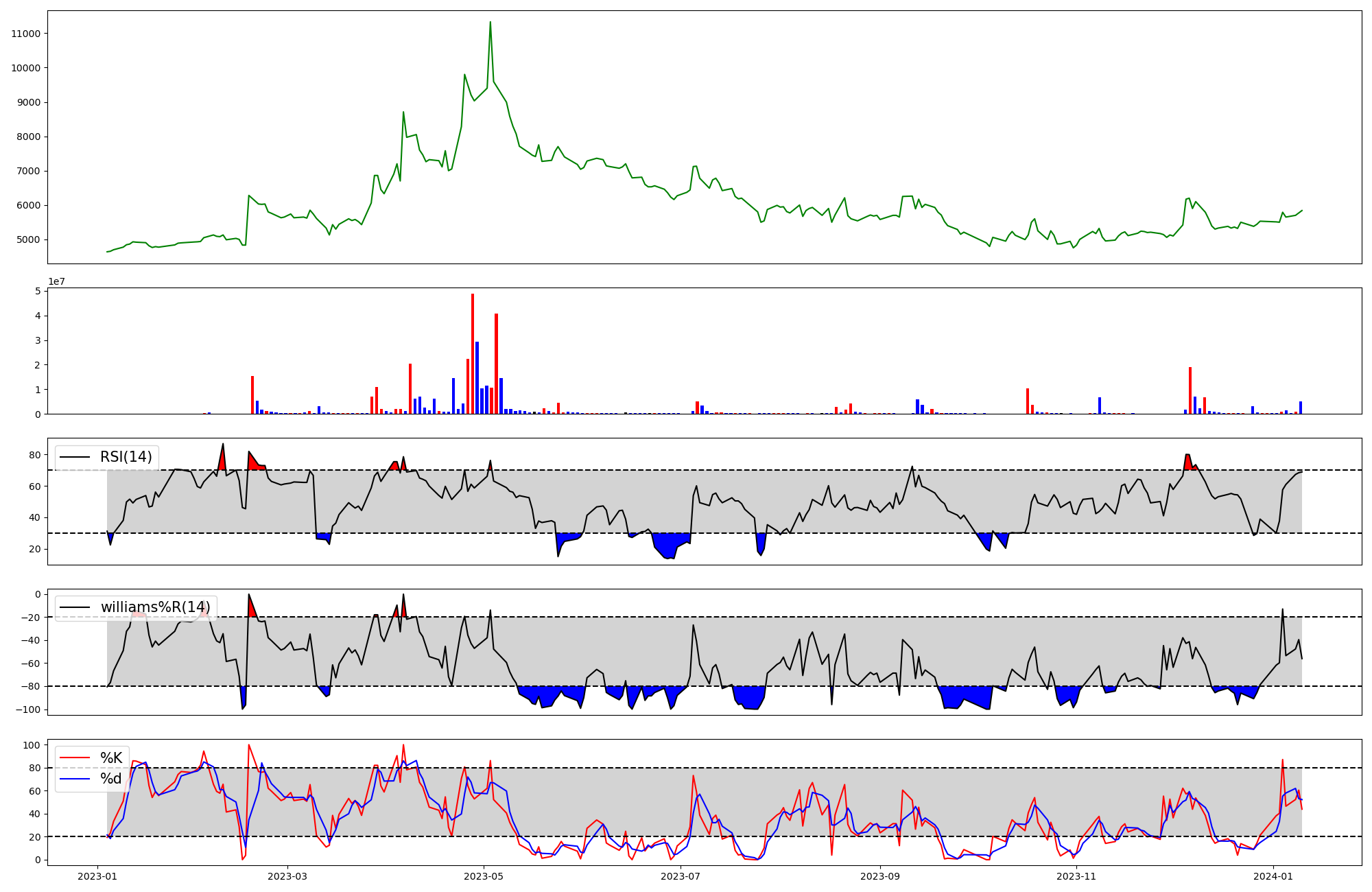Click the %d legend text
This screenshot has height=892, width=1372.
(111, 779)
